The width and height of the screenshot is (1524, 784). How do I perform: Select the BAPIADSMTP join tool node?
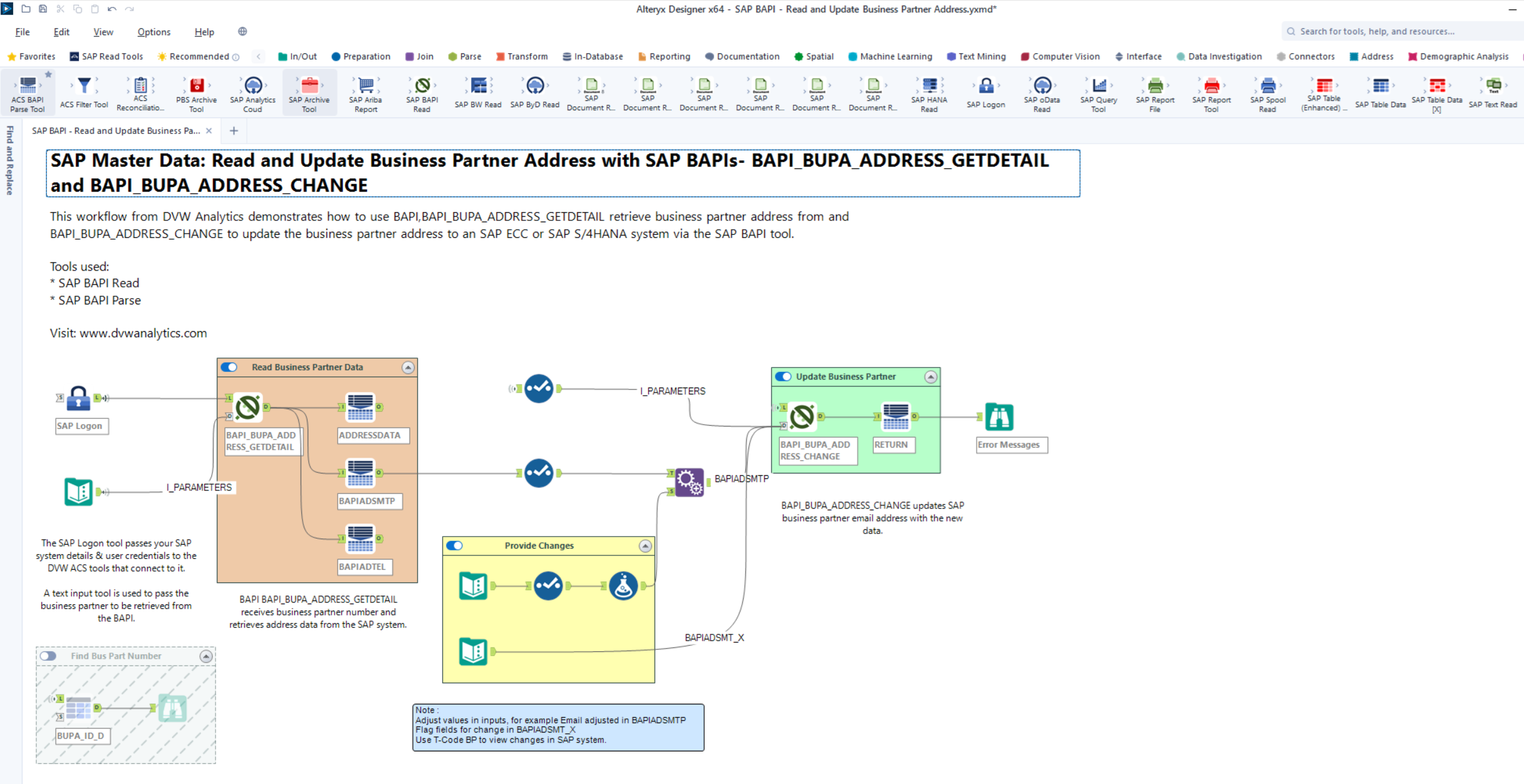pos(689,482)
